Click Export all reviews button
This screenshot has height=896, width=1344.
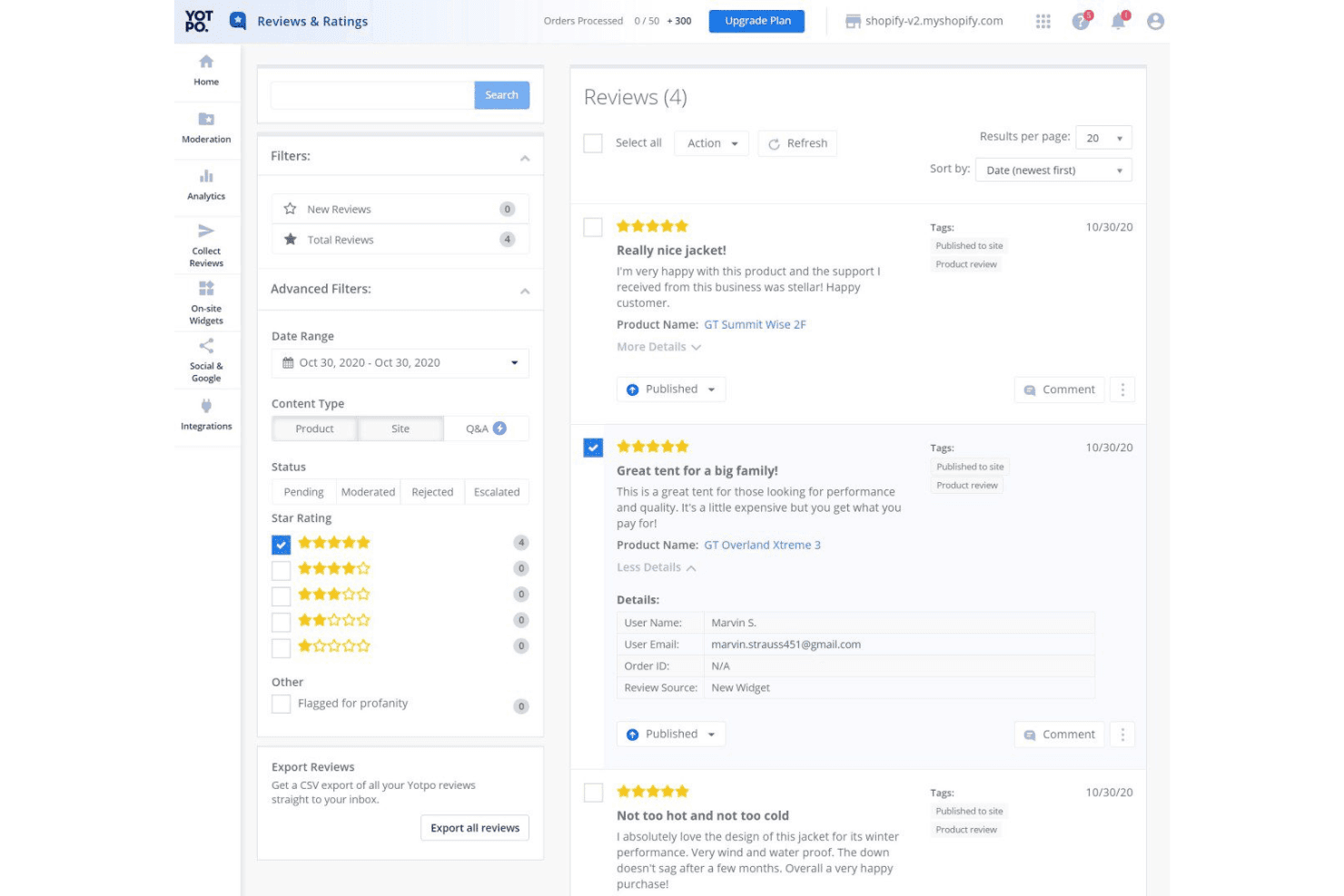coord(475,828)
